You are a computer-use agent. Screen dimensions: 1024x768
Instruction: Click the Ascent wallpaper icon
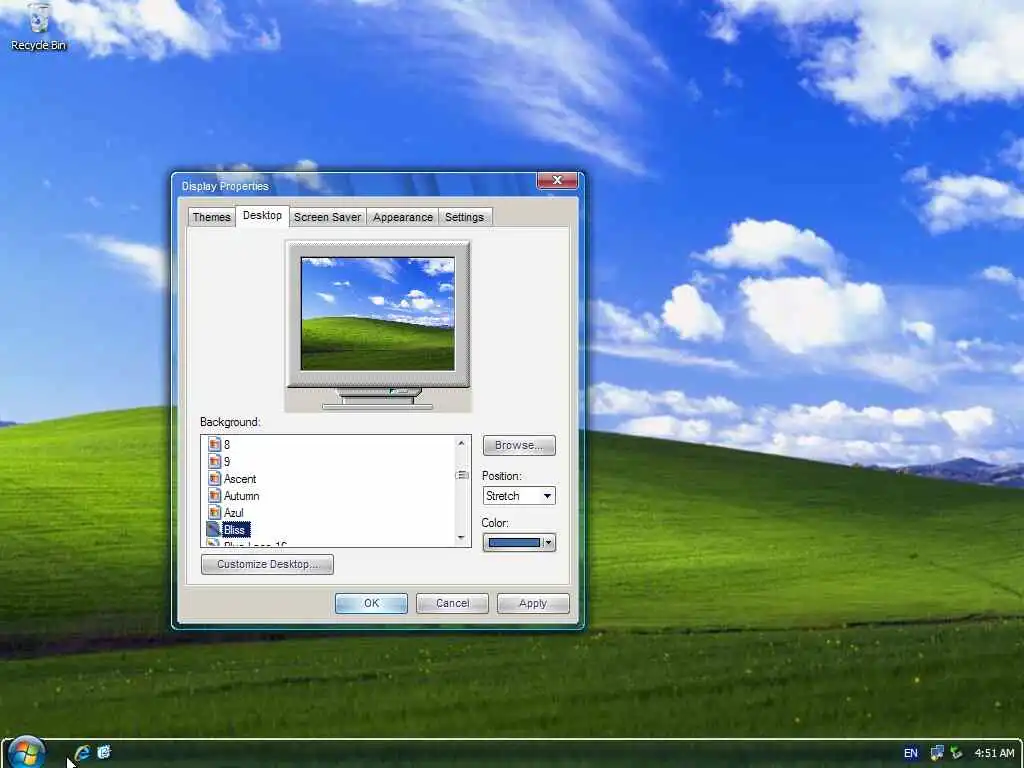[214, 478]
